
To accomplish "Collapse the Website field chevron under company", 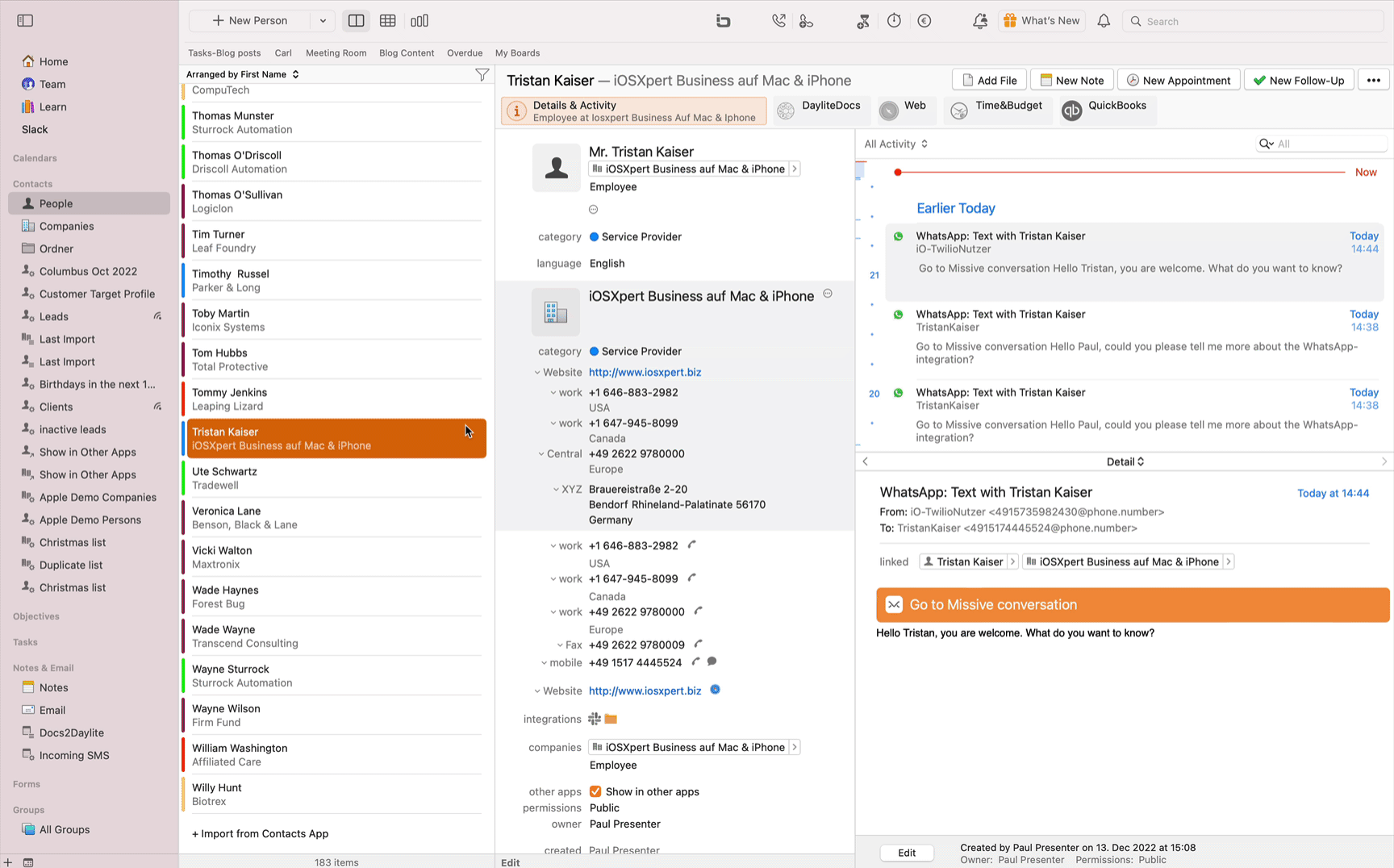I will pos(537,373).
